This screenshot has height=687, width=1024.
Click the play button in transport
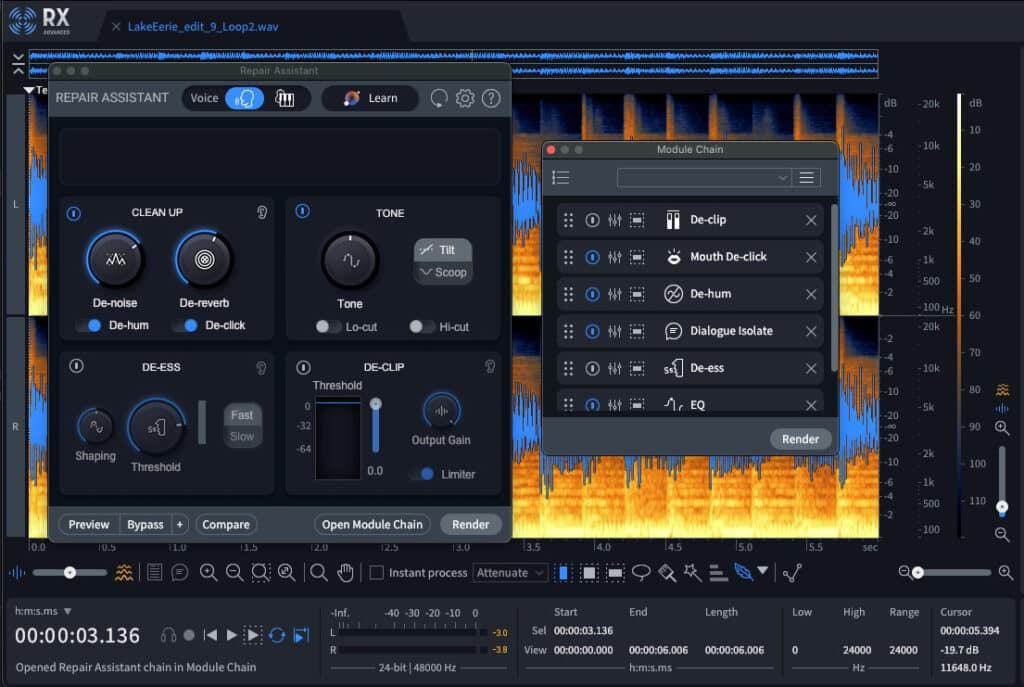point(232,635)
